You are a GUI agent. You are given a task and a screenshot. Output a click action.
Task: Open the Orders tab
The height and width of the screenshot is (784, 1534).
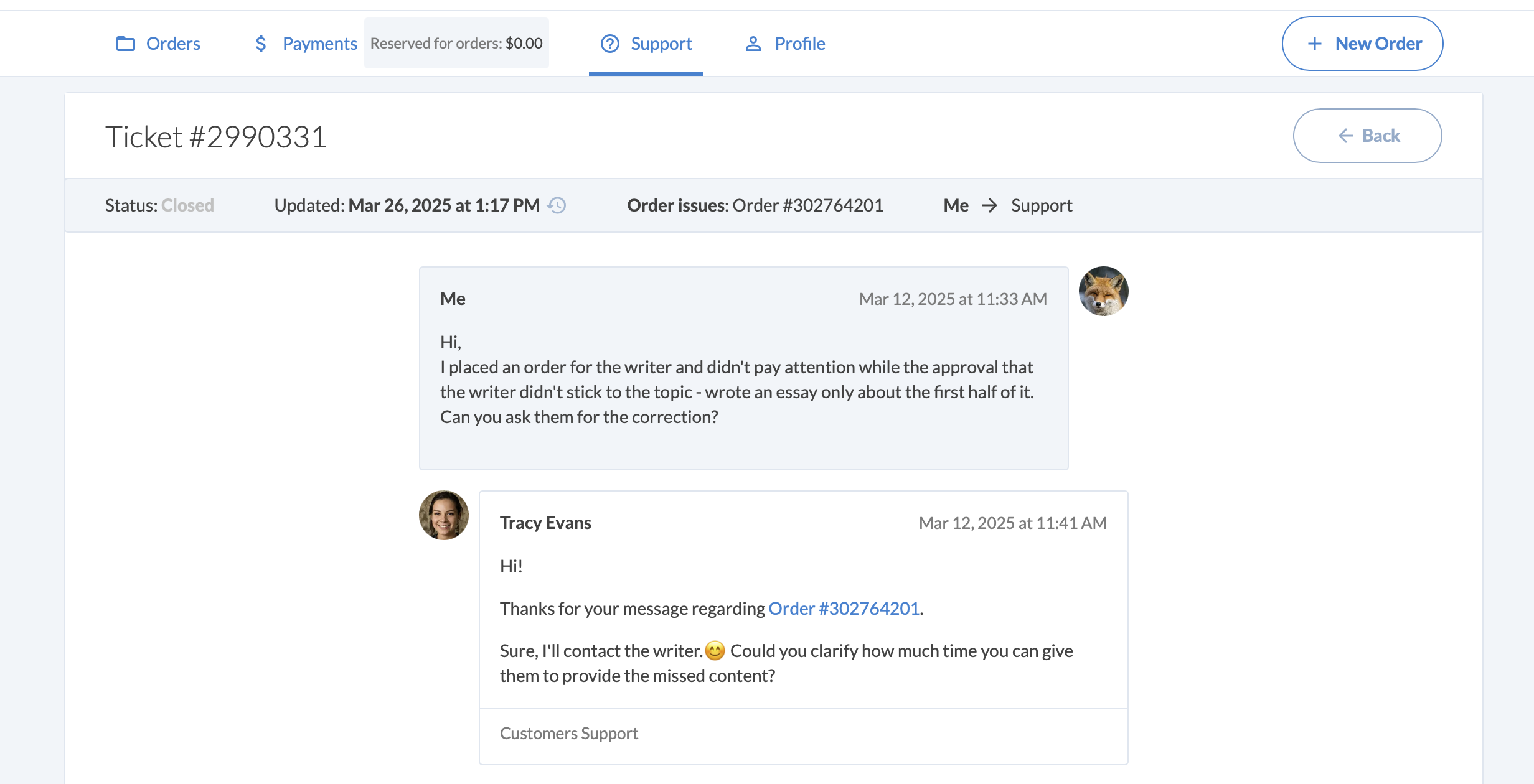click(x=173, y=44)
